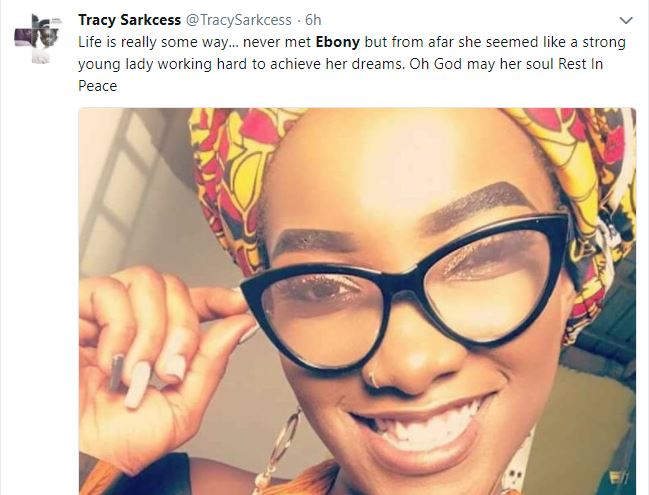This screenshot has width=649, height=495.
Task: Expand the tweet options chevron
Action: (625, 20)
